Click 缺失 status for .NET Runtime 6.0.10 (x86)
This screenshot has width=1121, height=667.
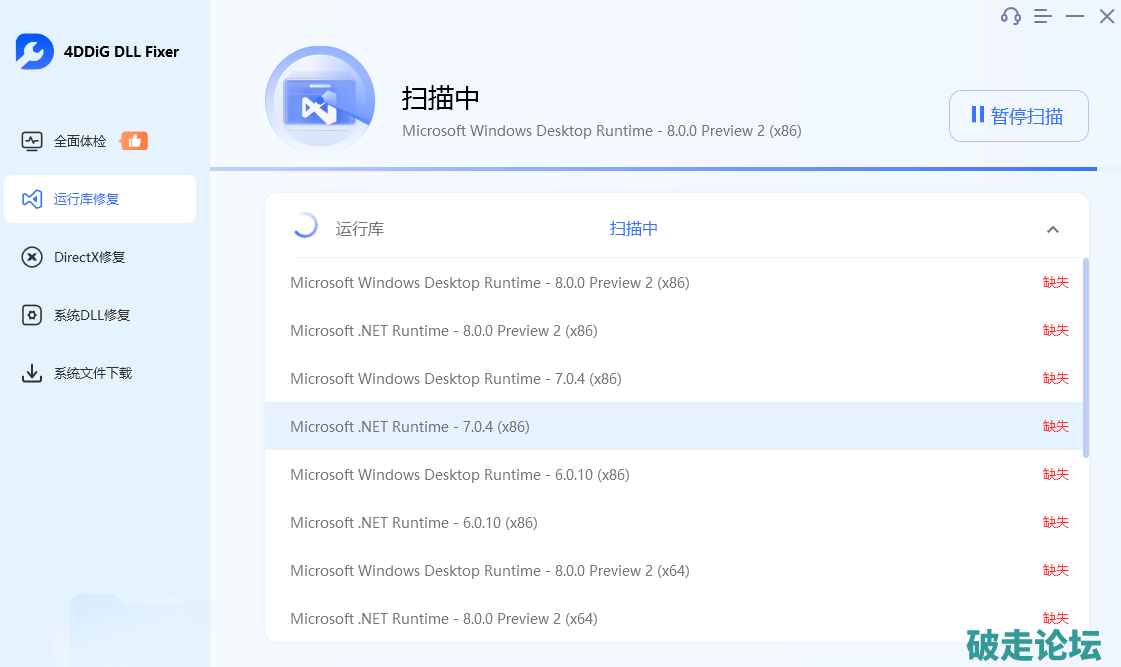tap(1055, 522)
